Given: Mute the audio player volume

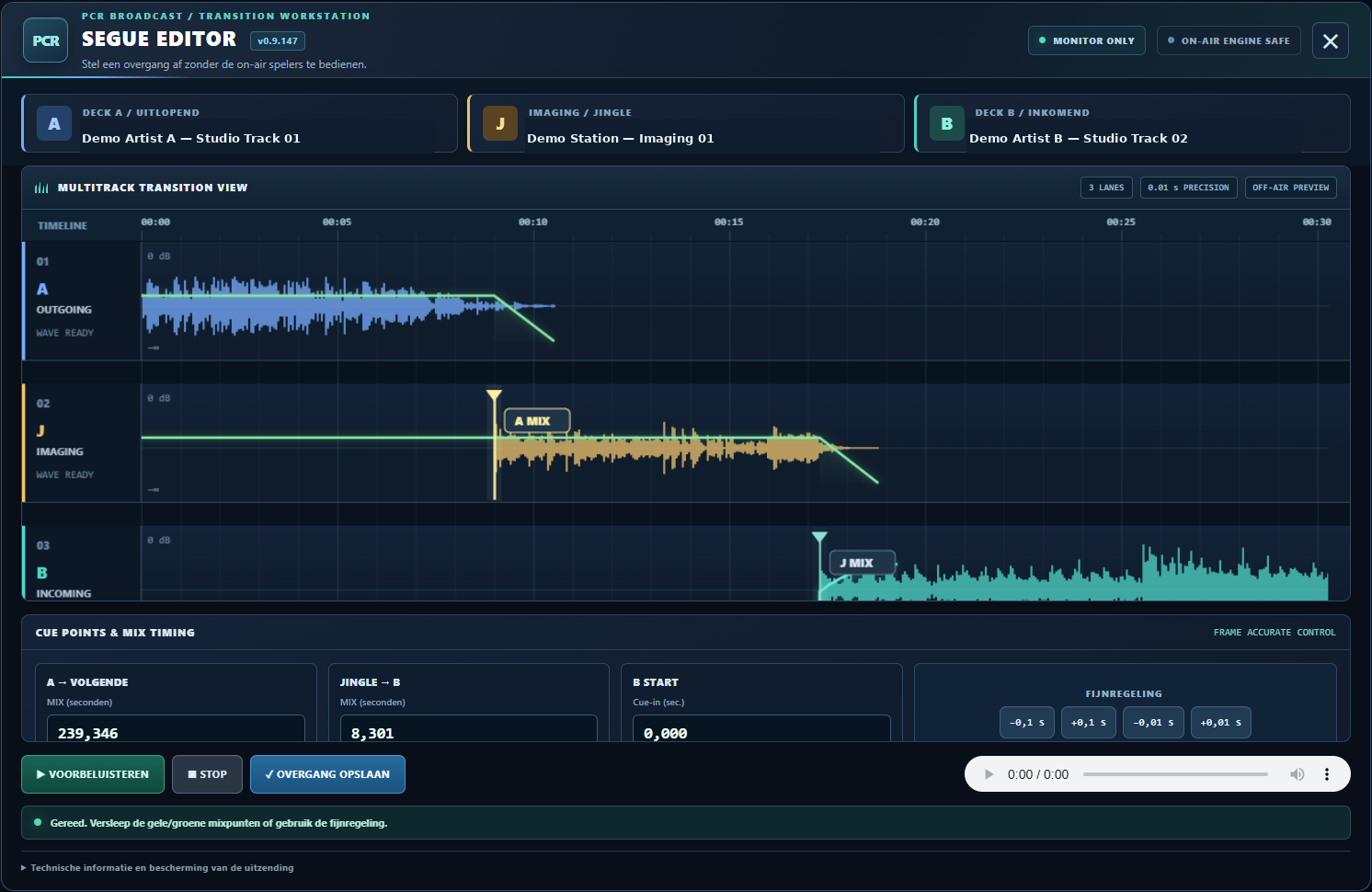Looking at the screenshot, I should pyautogui.click(x=1297, y=774).
